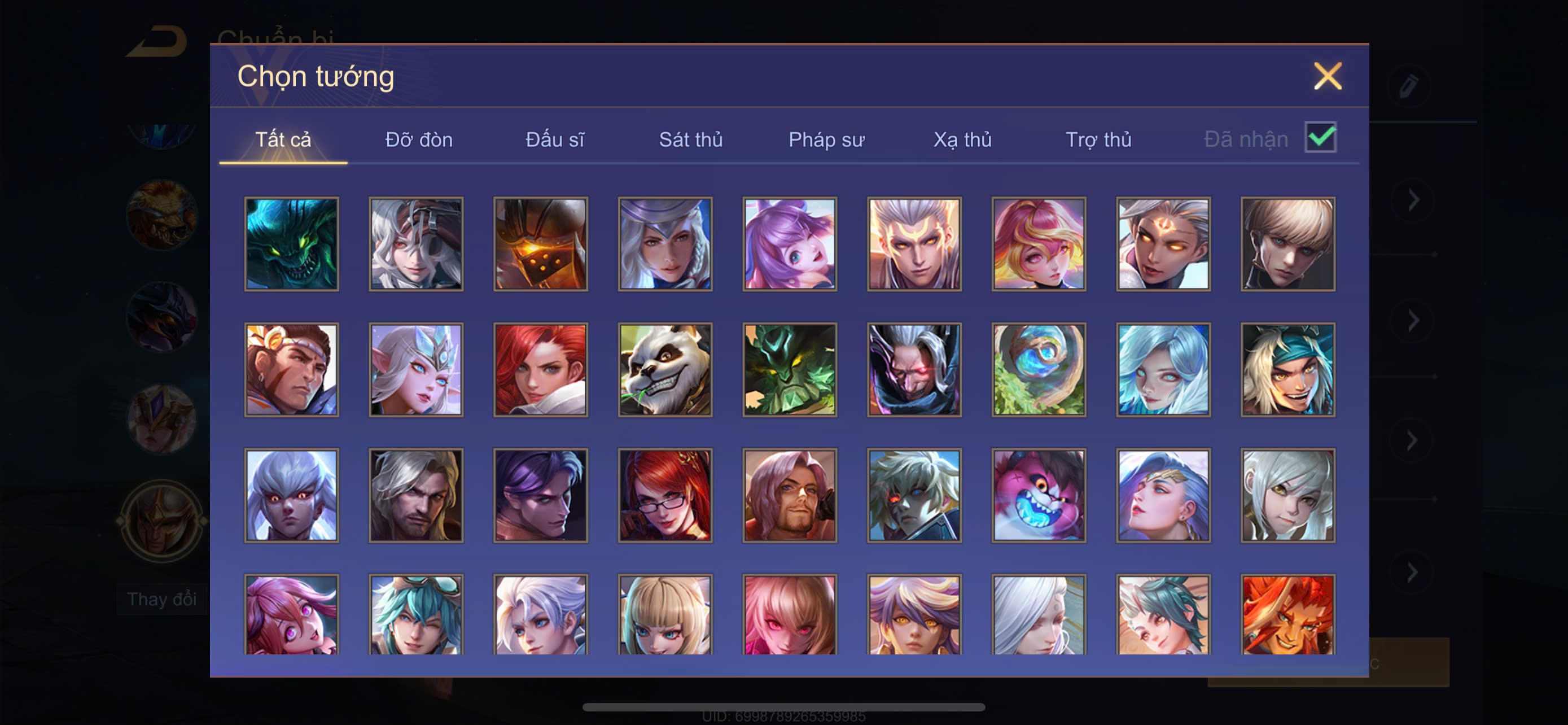This screenshot has height=725, width=1568.
Task: Select the armored helmet hero with glowing visor
Action: [541, 243]
